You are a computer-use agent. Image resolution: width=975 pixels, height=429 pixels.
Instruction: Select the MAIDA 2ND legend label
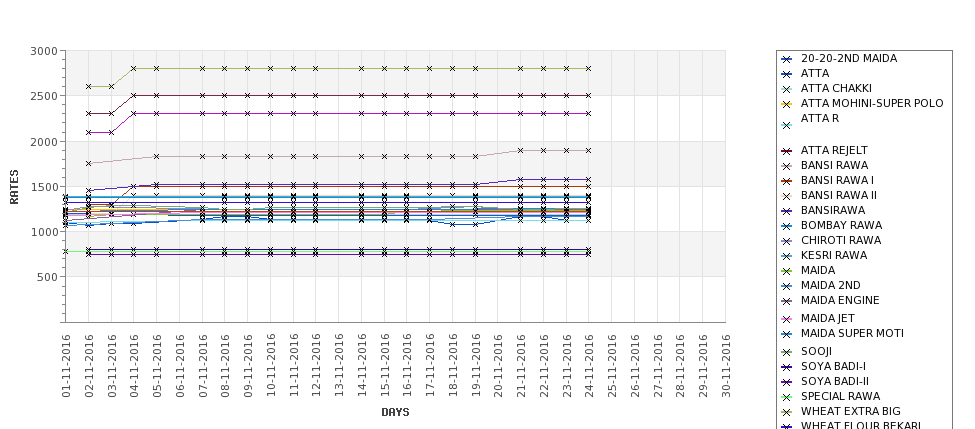[831, 285]
